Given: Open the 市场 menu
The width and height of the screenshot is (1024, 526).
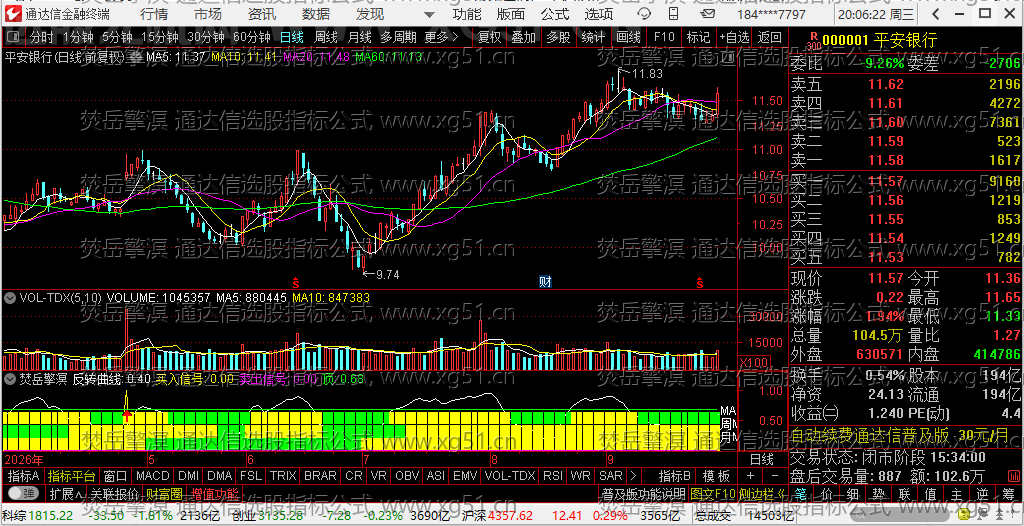Looking at the screenshot, I should [x=208, y=14].
